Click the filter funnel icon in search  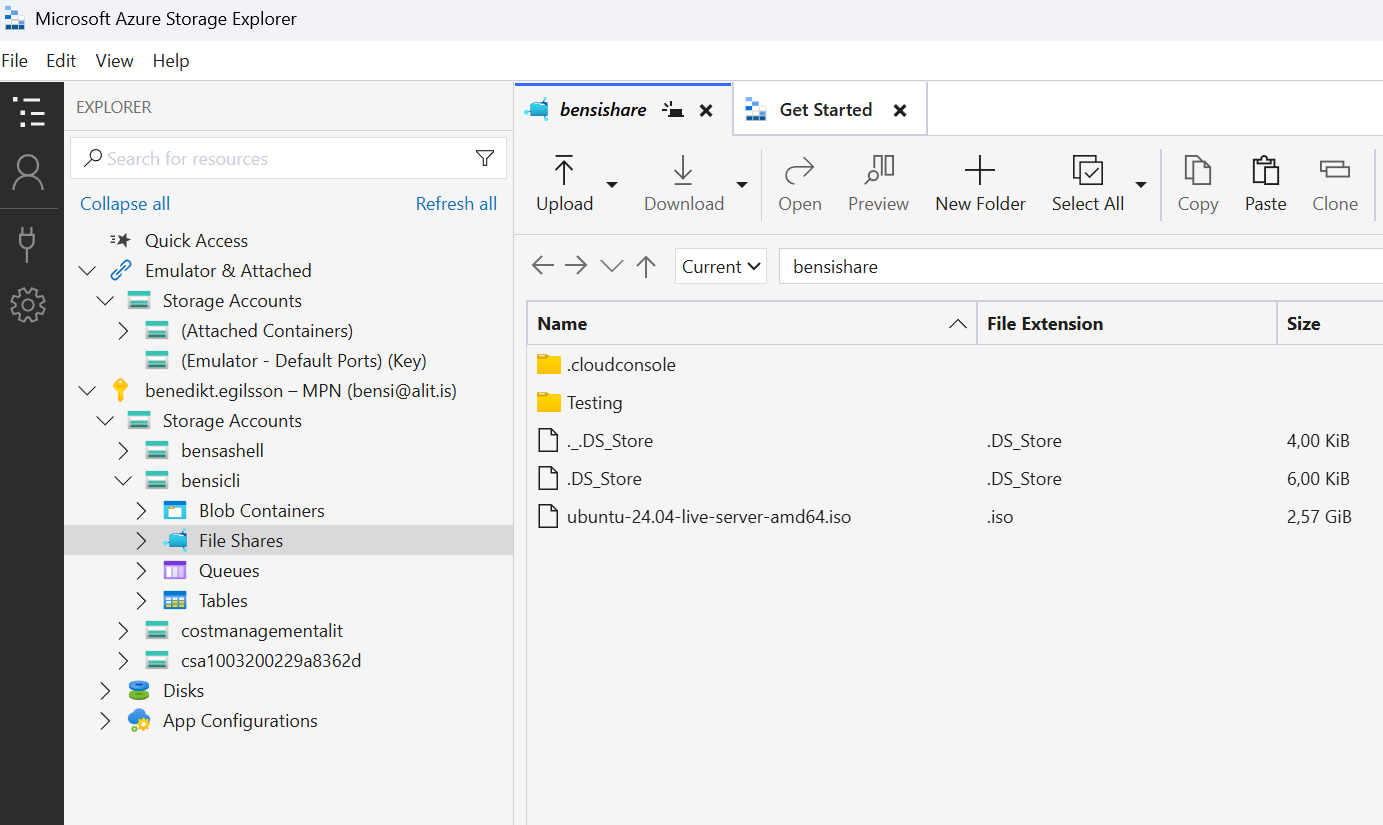(485, 158)
